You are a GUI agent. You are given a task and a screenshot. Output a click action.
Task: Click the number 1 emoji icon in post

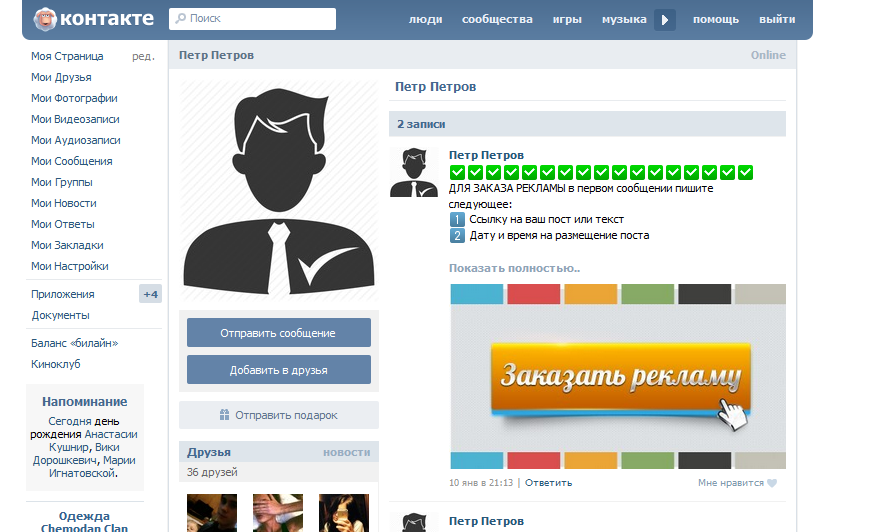[457, 220]
